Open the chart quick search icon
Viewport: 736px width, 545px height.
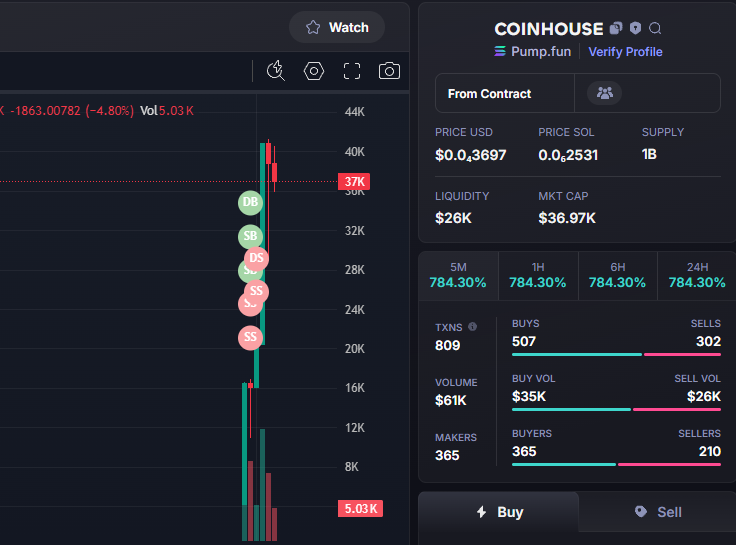pyautogui.click(x=276, y=71)
